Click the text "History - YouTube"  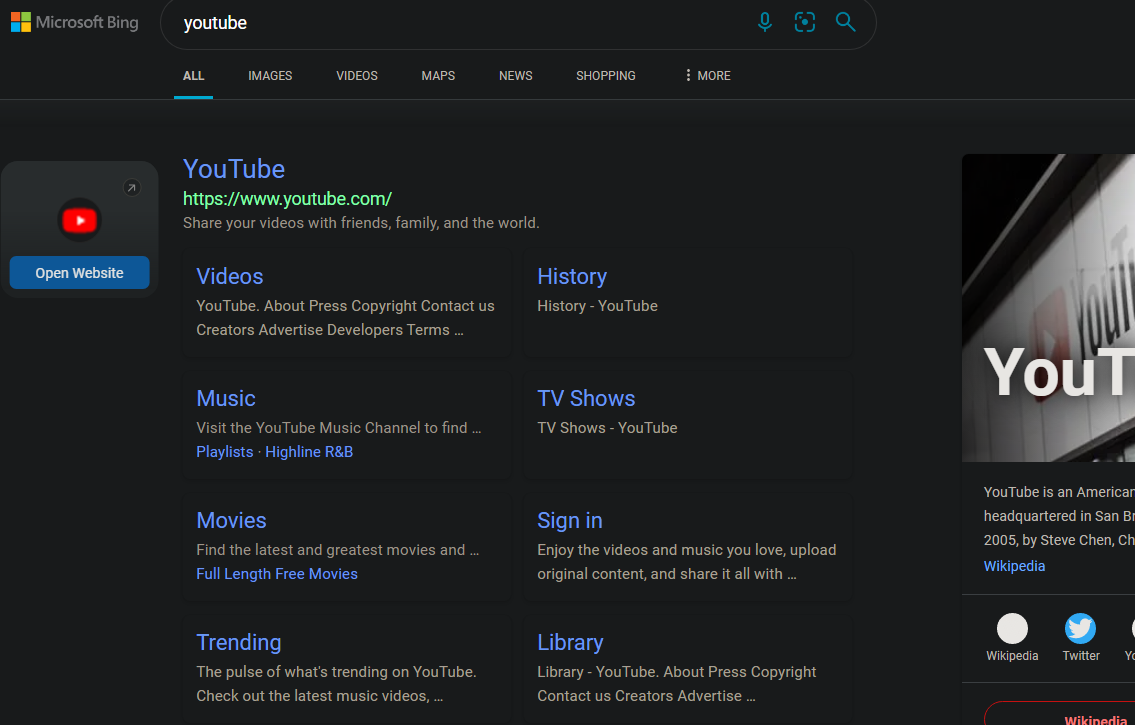[597, 306]
